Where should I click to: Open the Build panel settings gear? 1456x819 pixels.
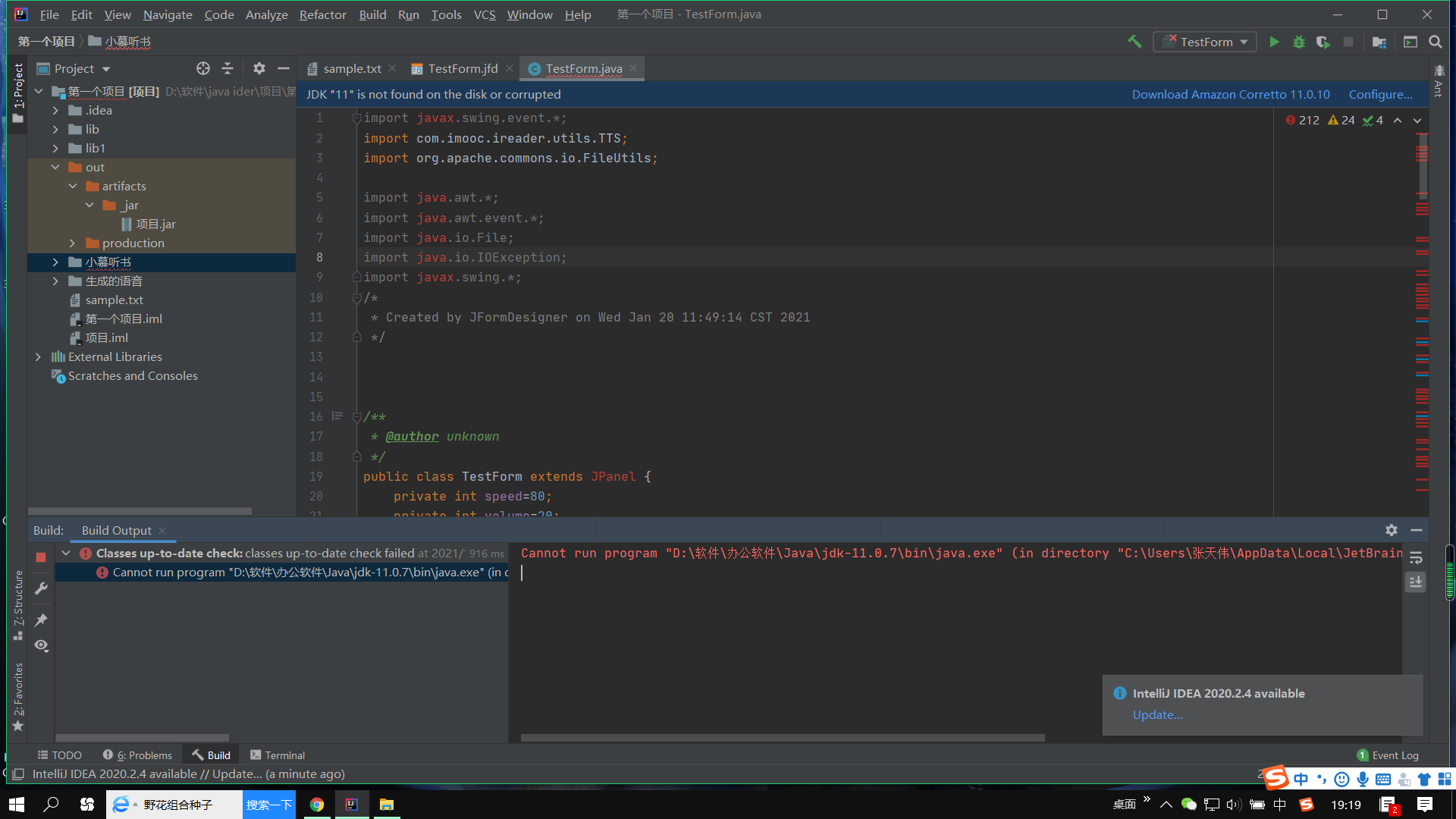[x=1392, y=530]
